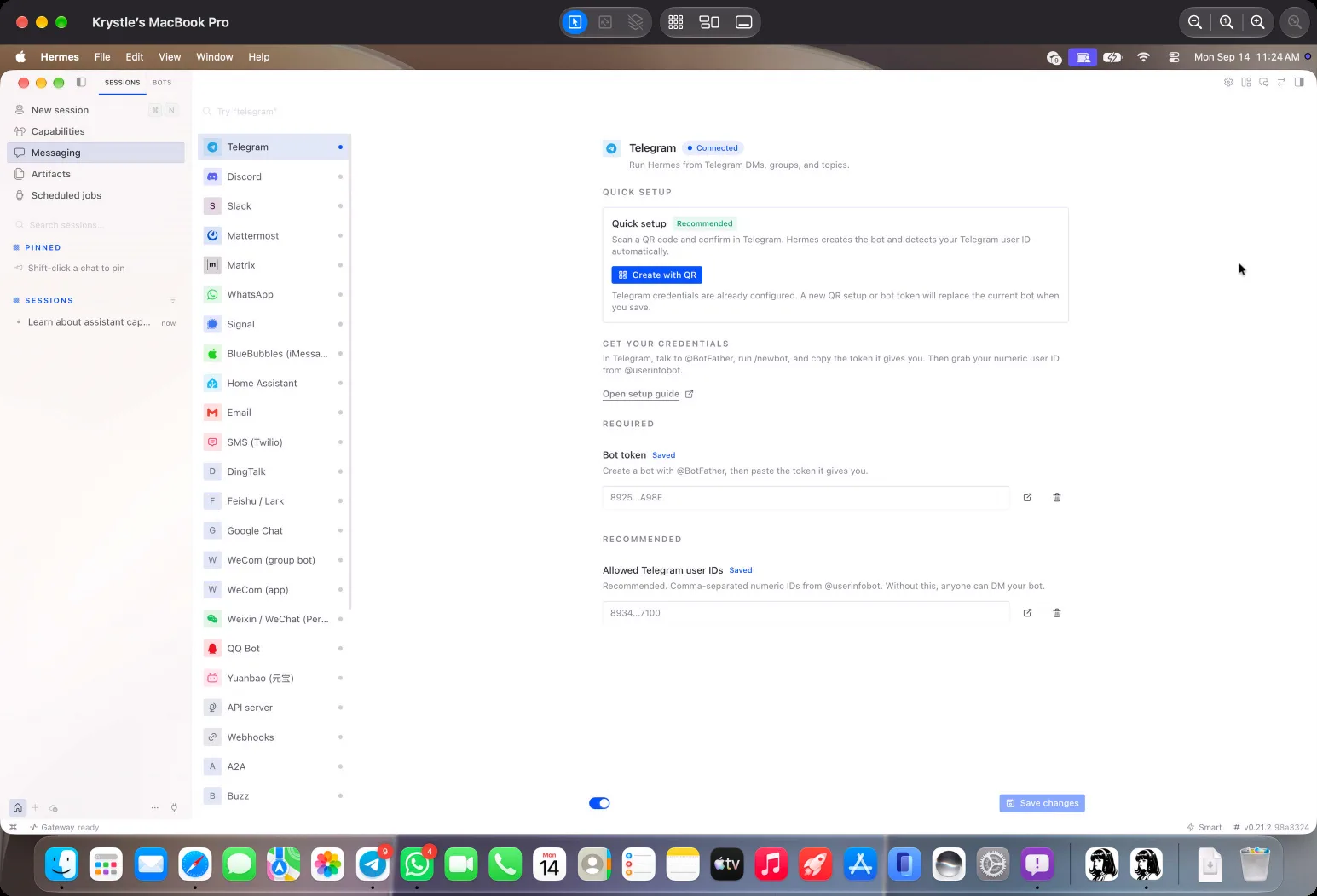1317x896 pixels.
Task: Select Webhooks in the platform list
Action: point(274,737)
